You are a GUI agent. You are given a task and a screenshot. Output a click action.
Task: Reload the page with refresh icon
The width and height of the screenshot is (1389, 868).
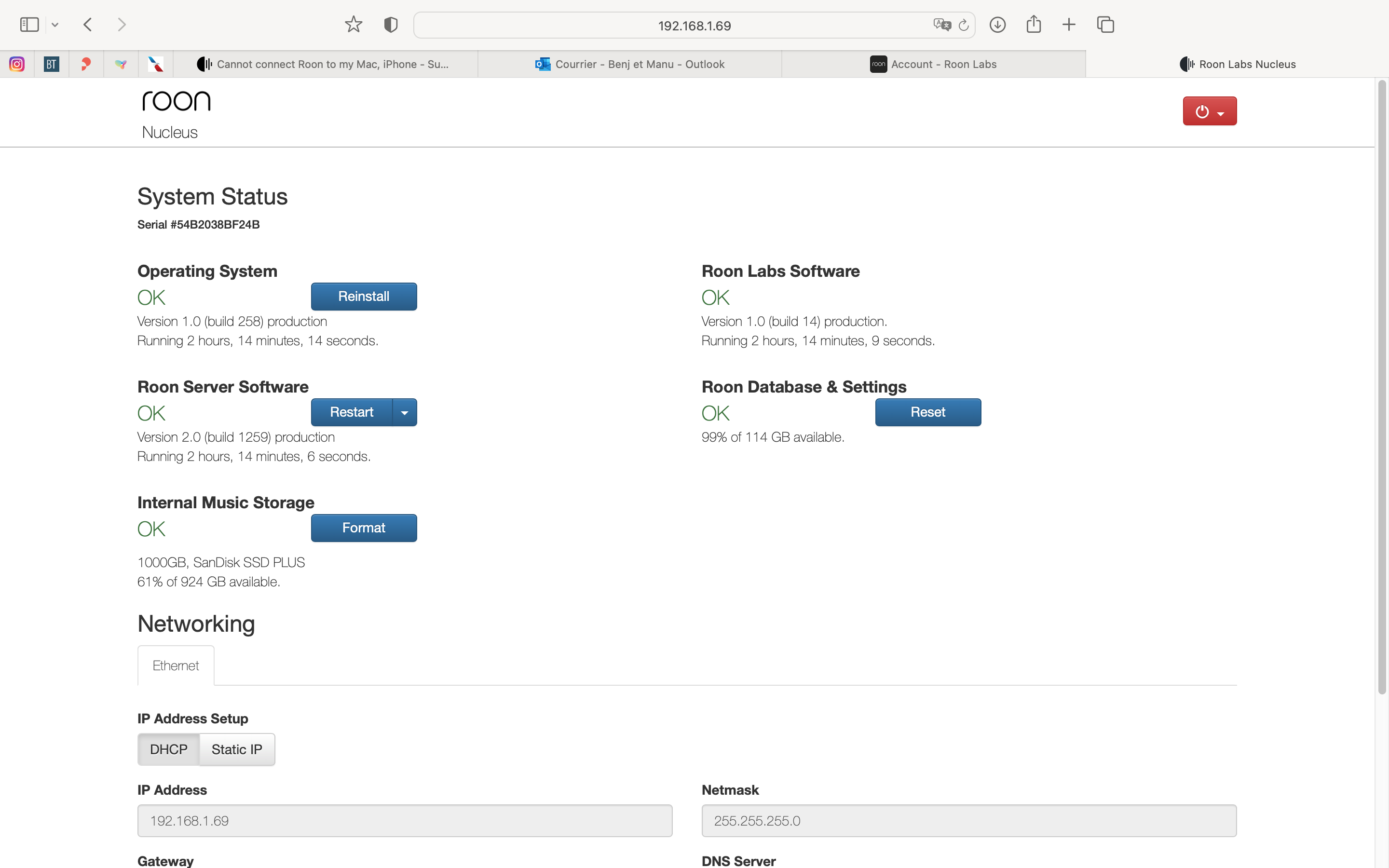(x=964, y=25)
